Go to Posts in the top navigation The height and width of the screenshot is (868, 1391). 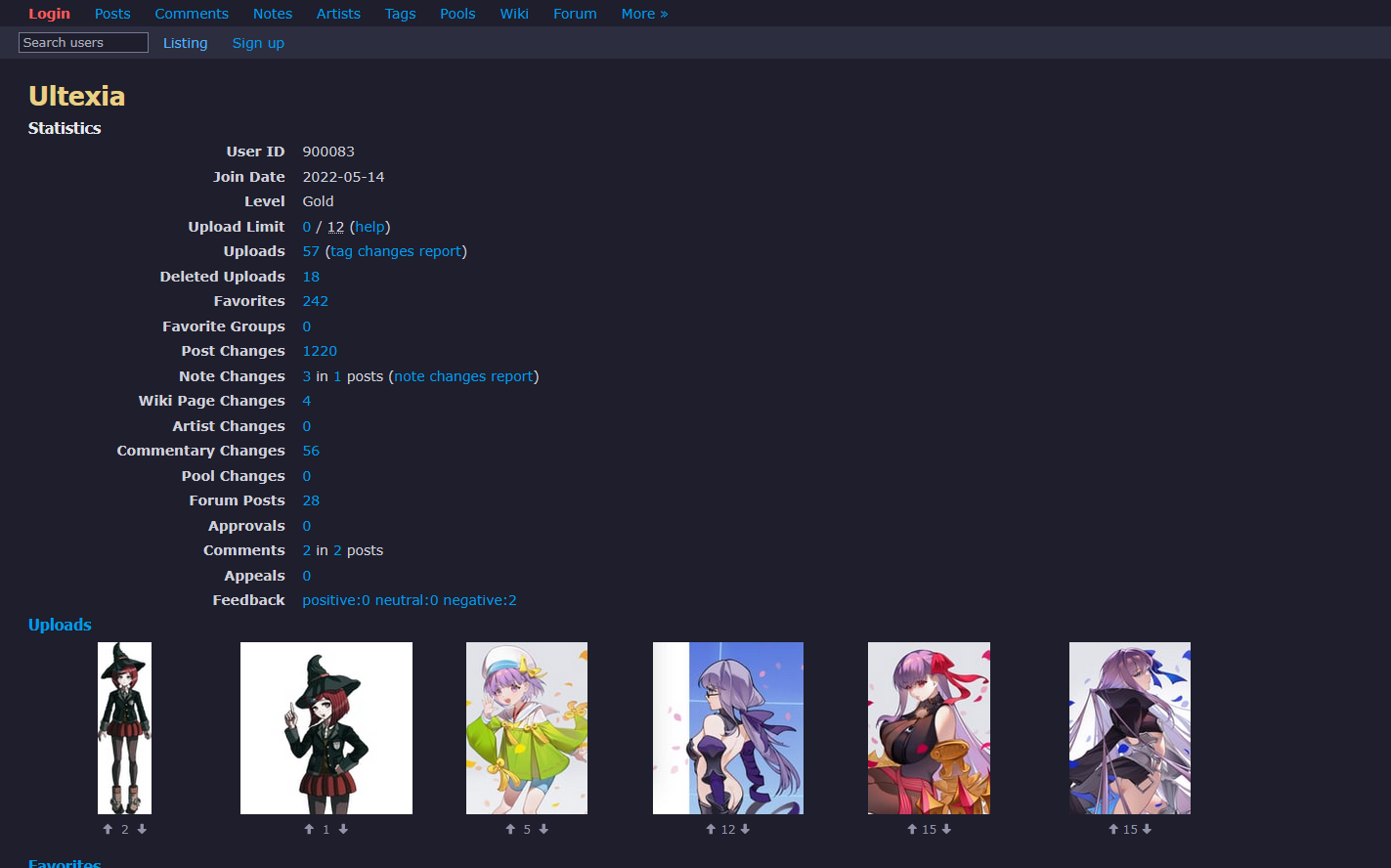click(112, 14)
